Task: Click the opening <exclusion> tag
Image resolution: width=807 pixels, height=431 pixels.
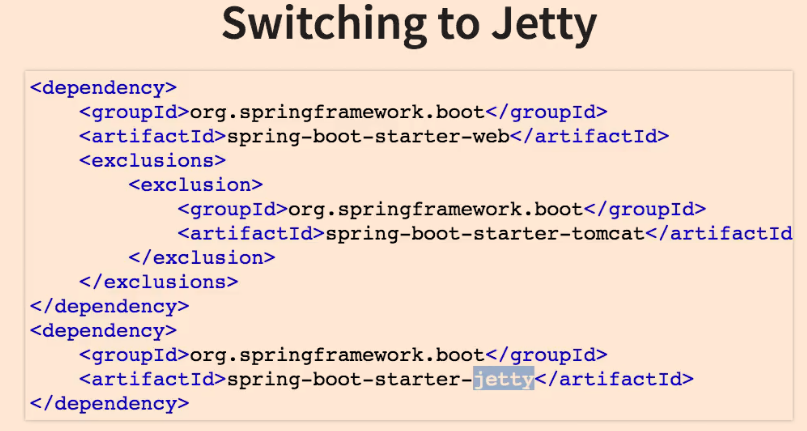Action: tap(195, 185)
